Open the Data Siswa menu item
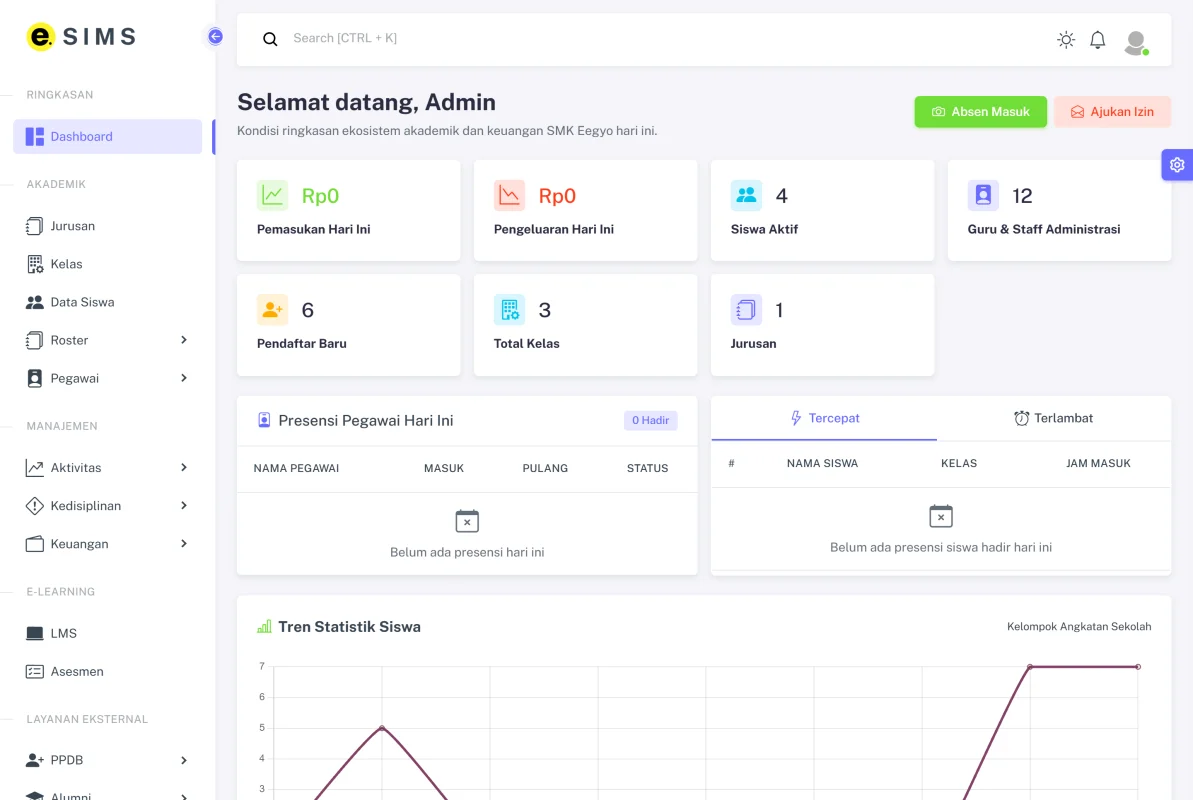 pyautogui.click(x=107, y=302)
